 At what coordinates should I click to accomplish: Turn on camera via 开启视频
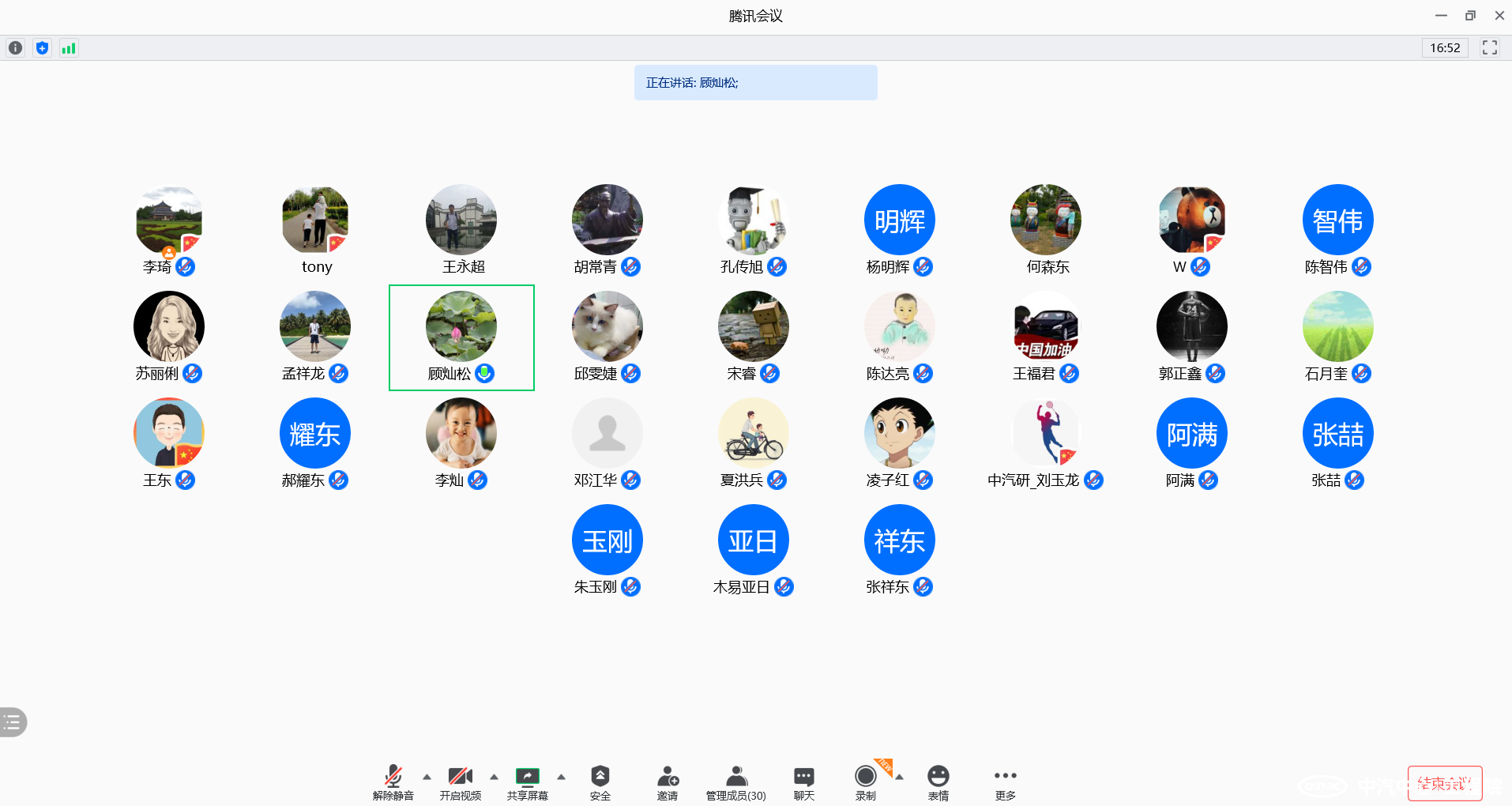click(x=460, y=782)
